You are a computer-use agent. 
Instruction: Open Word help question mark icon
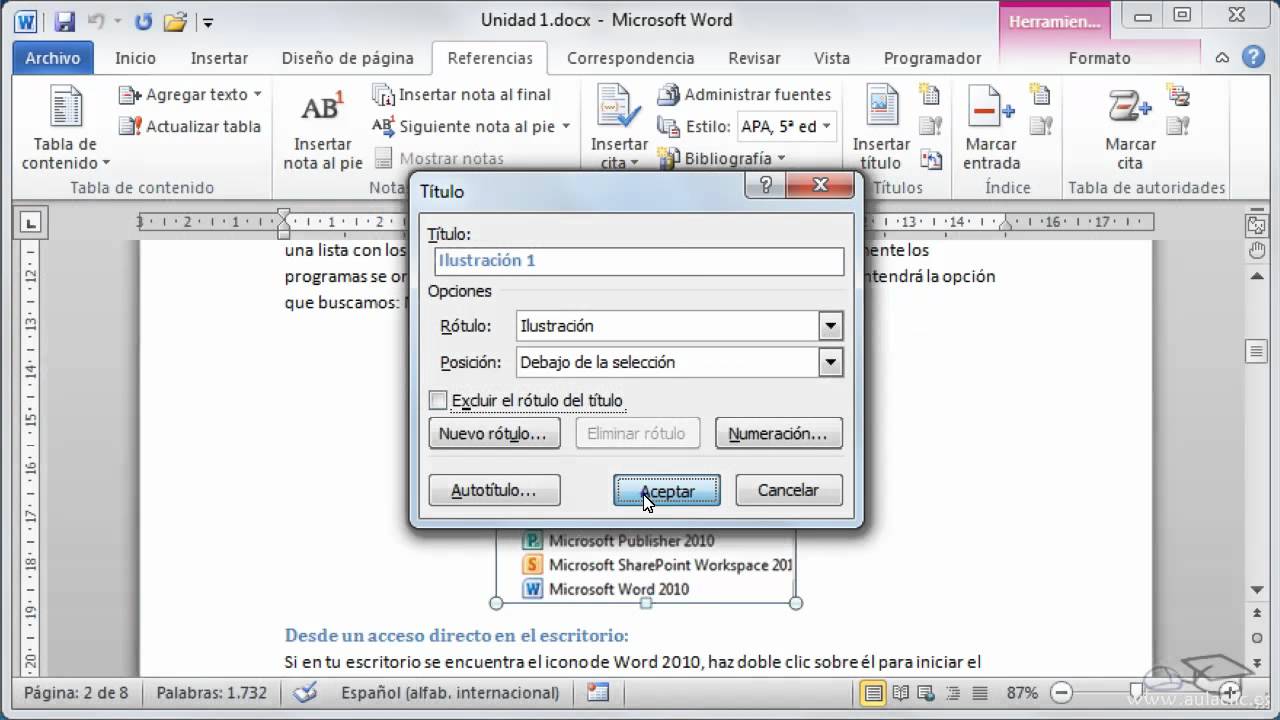click(1252, 58)
